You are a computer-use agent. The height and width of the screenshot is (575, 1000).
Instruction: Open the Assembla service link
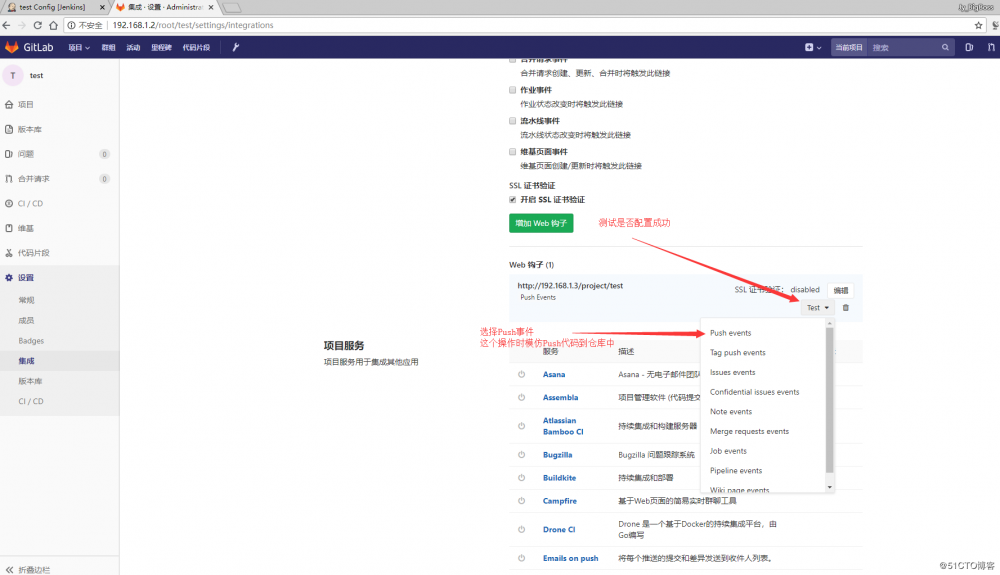pos(560,397)
